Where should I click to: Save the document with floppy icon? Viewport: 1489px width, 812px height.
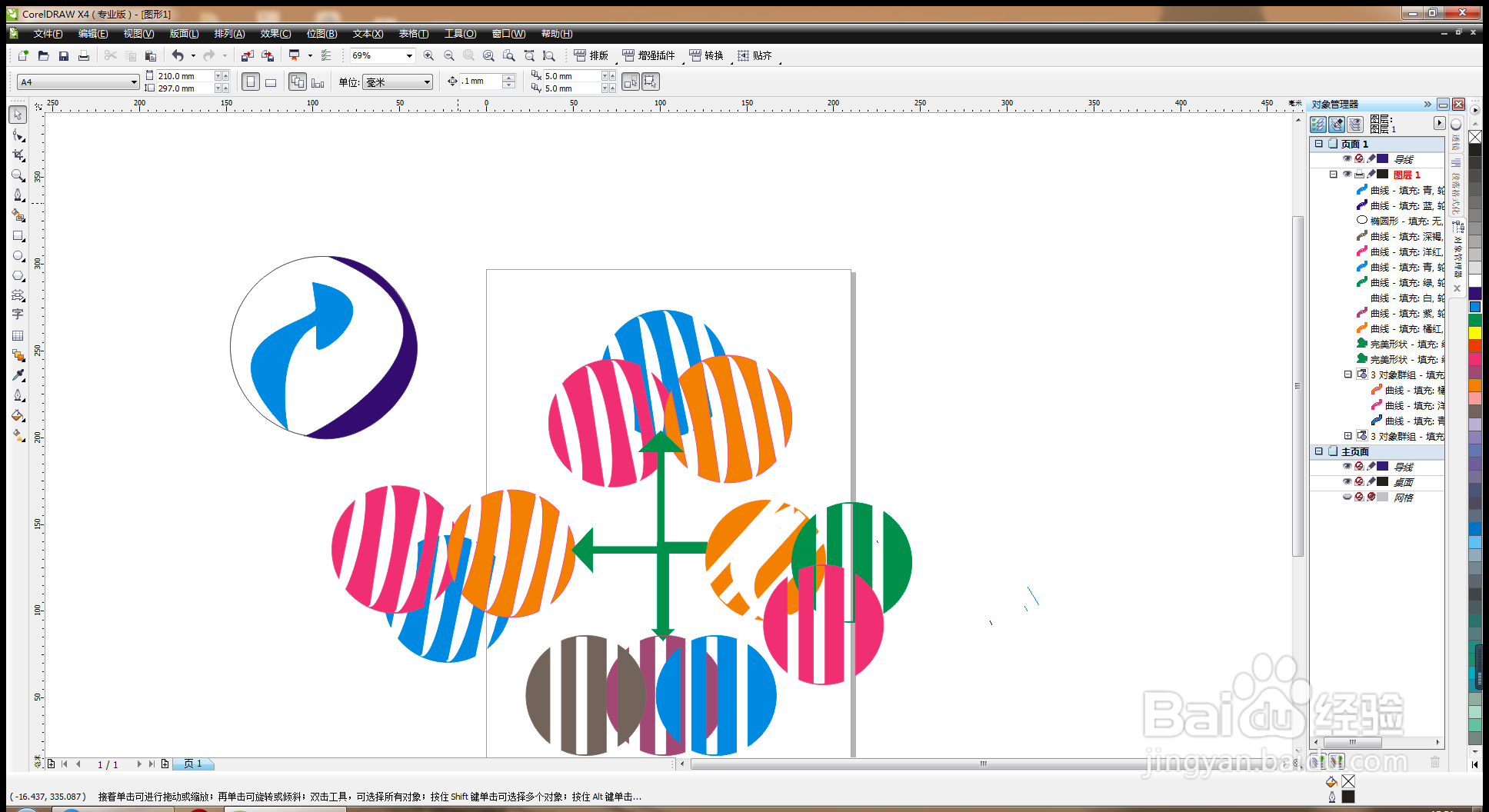(x=64, y=55)
